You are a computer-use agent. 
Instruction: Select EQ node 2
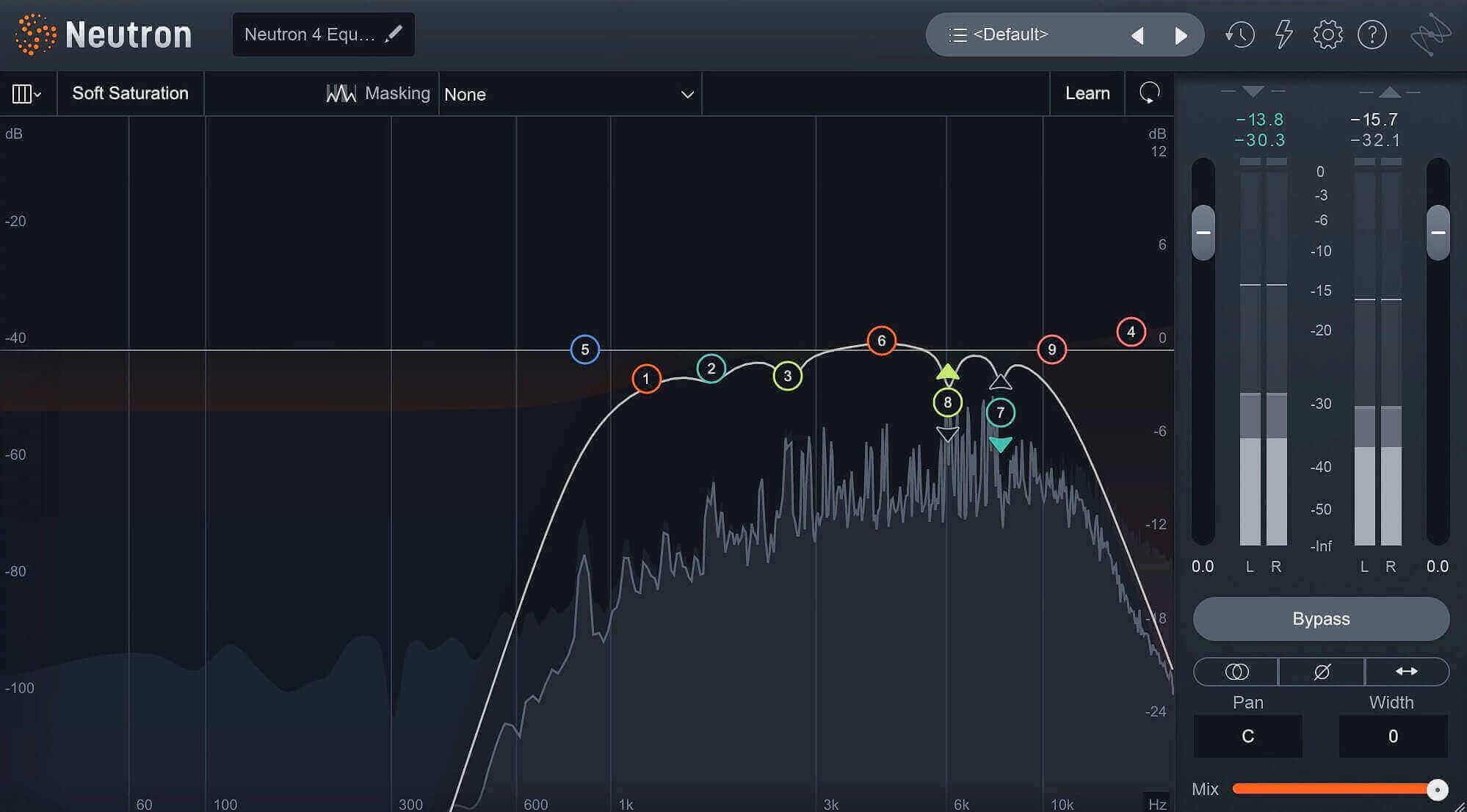tap(711, 369)
